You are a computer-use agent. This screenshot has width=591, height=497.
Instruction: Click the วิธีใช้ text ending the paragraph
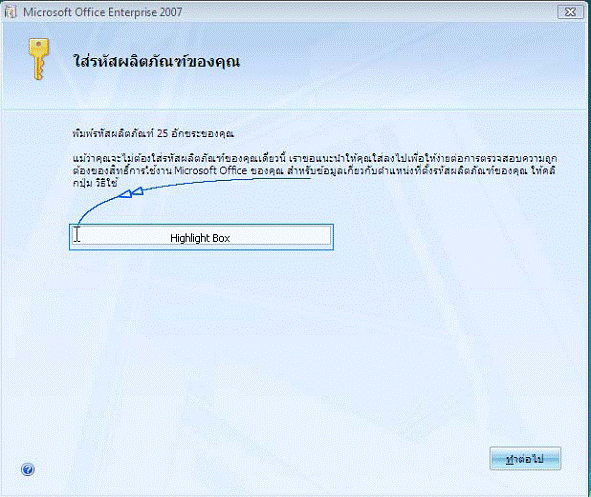pos(106,183)
